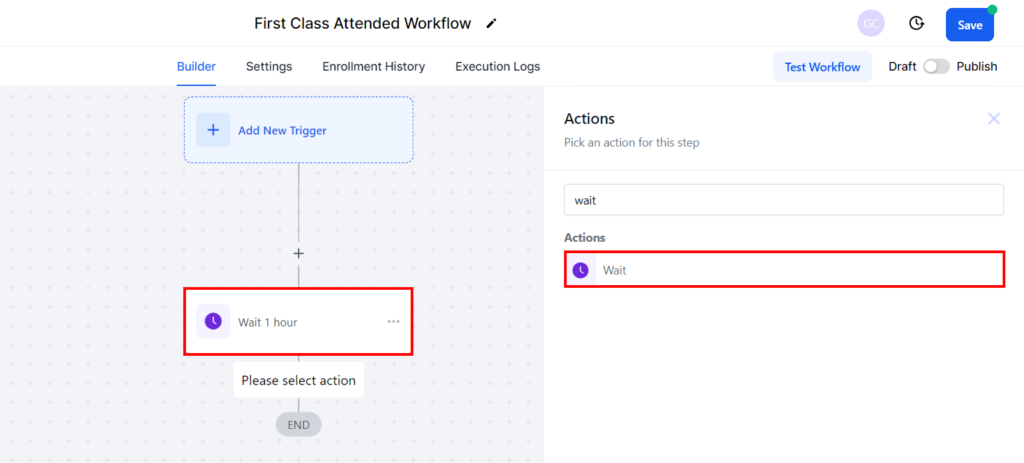1024x463 pixels.
Task: Select the Wait 1 hour step card
Action: [300, 322]
